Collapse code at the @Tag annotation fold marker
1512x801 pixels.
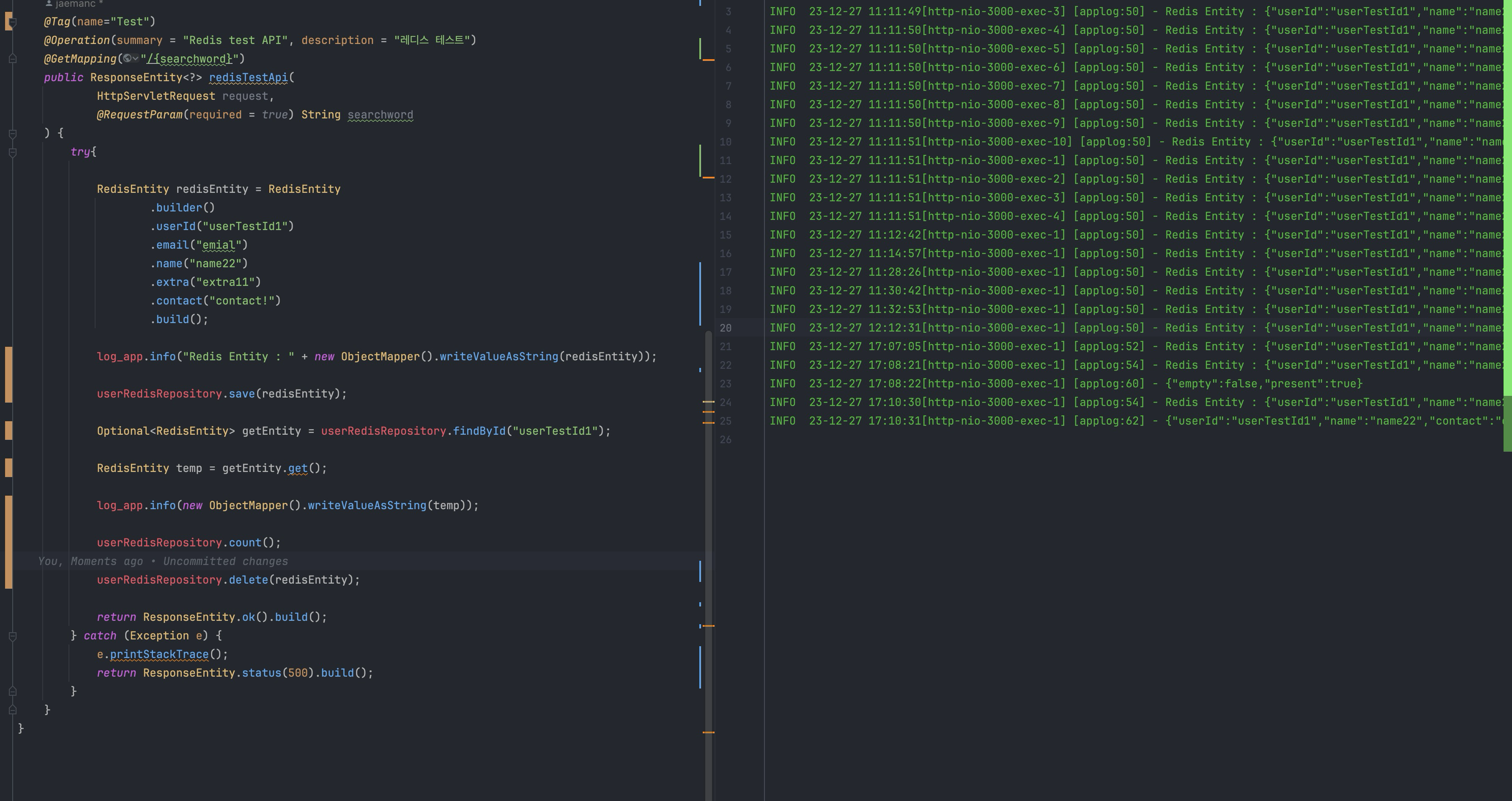(12, 22)
